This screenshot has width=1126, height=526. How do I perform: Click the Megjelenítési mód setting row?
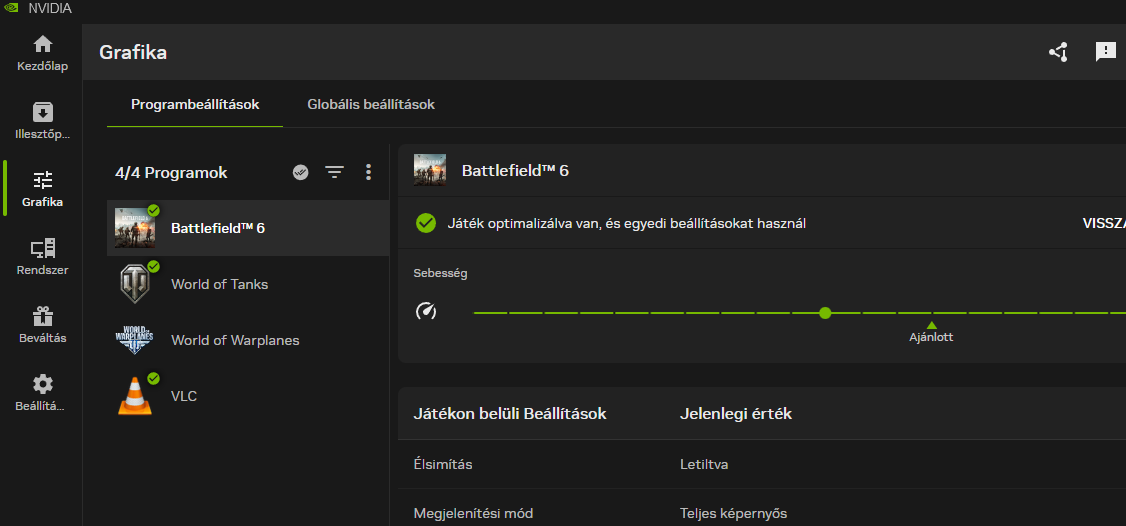762,507
